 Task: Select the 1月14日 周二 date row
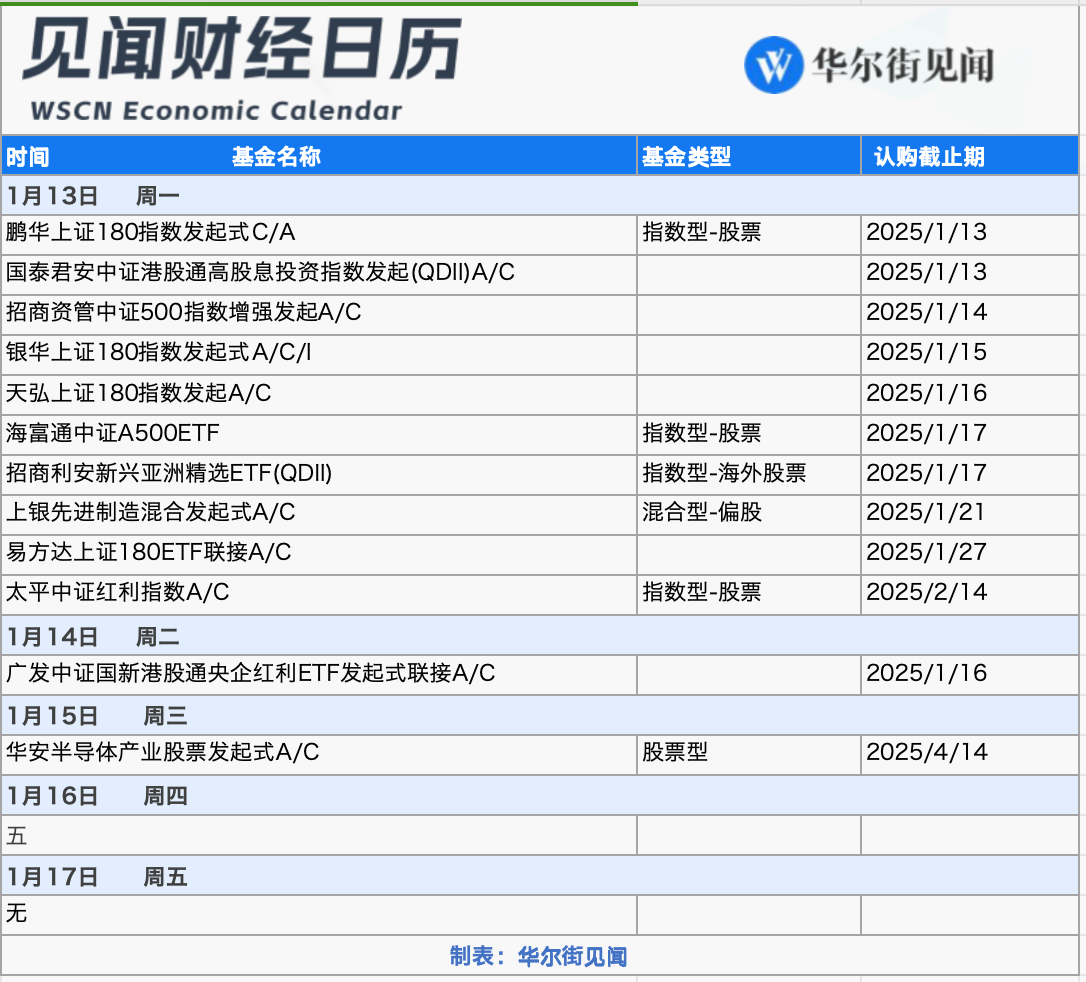pyautogui.click(x=540, y=636)
